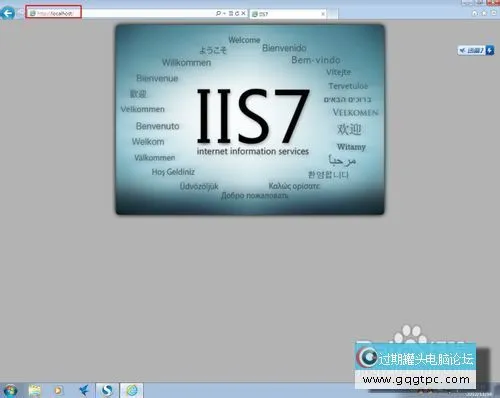Click the compatibility view icon
Image resolution: width=500 pixels, height=398 pixels.
pos(231,13)
